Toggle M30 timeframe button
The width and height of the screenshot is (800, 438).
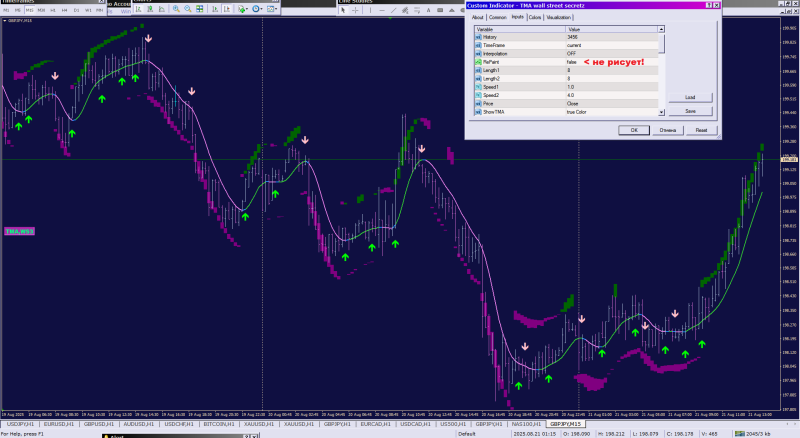point(41,10)
